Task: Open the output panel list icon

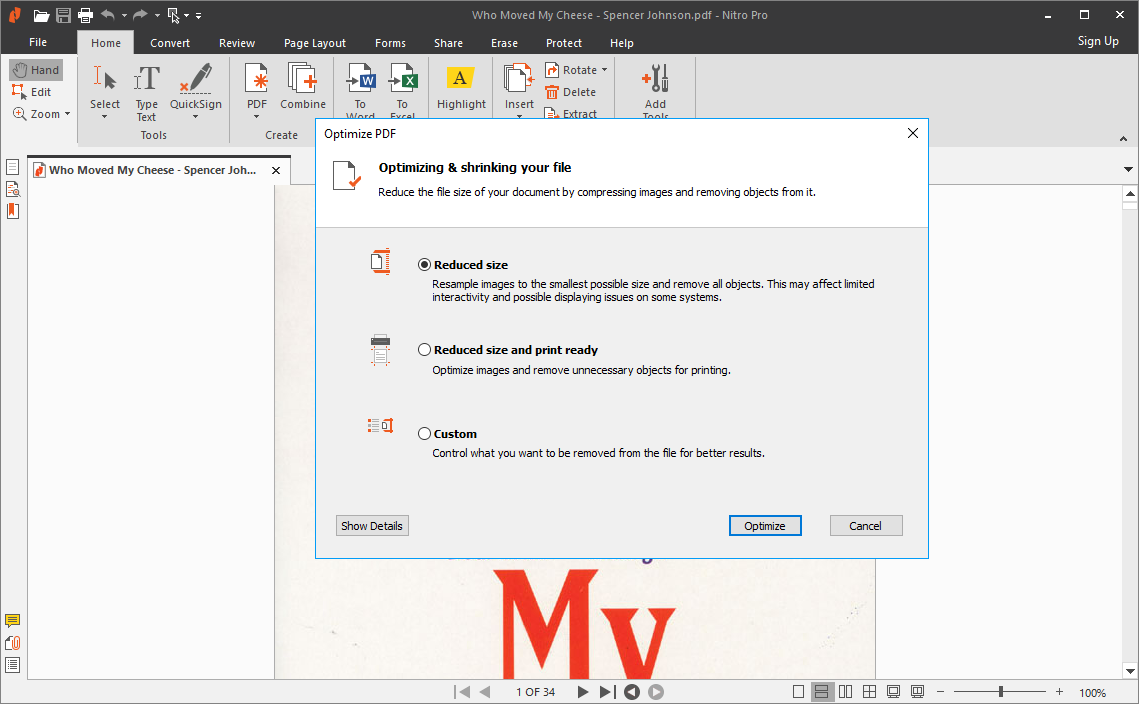Action: 12,665
